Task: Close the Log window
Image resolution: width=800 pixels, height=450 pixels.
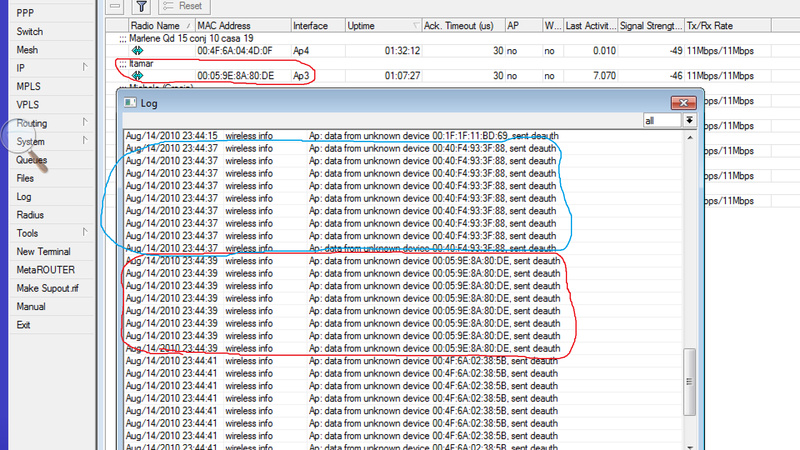Action: click(x=683, y=103)
